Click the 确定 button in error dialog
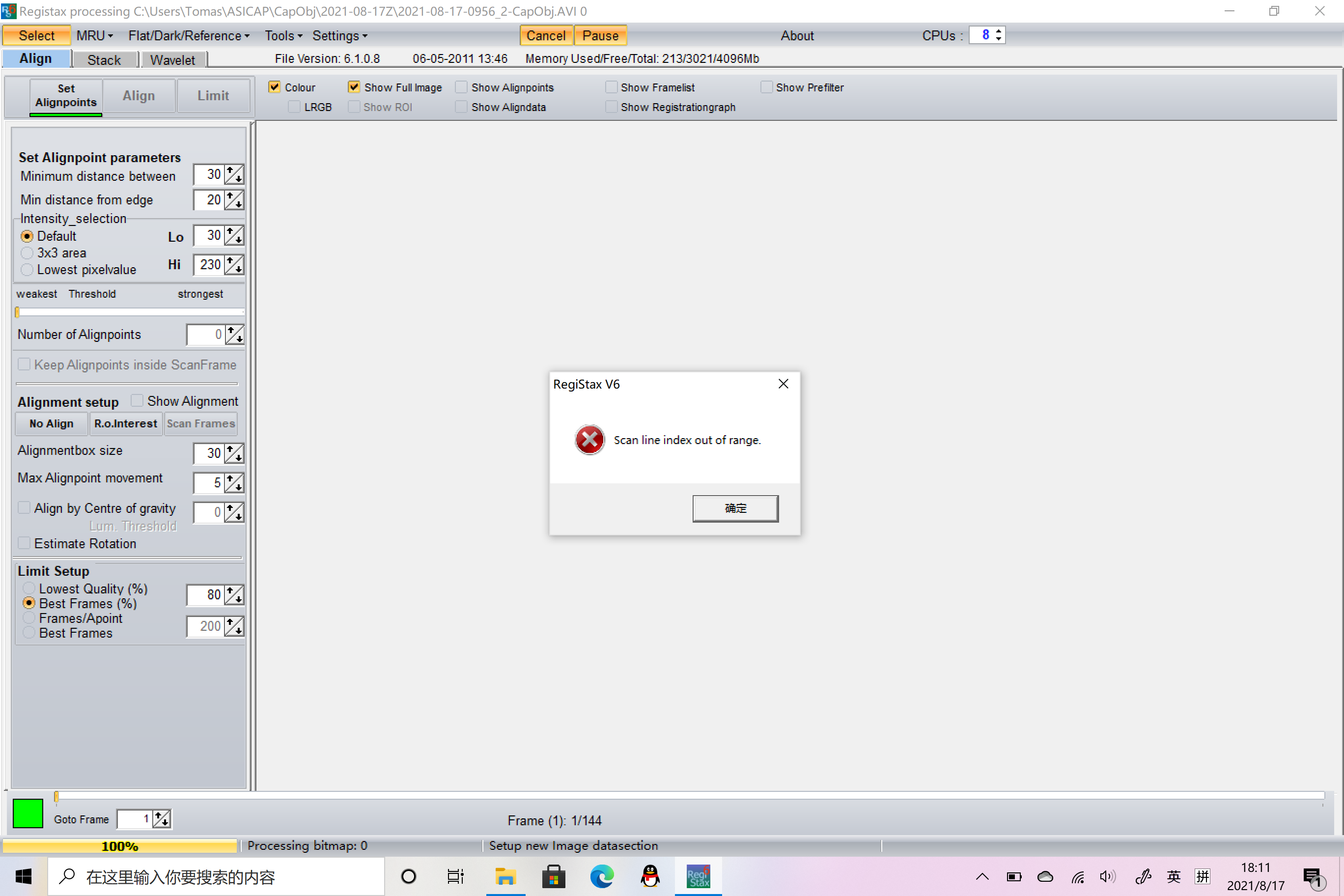Image resolution: width=1344 pixels, height=896 pixels. pyautogui.click(x=735, y=508)
